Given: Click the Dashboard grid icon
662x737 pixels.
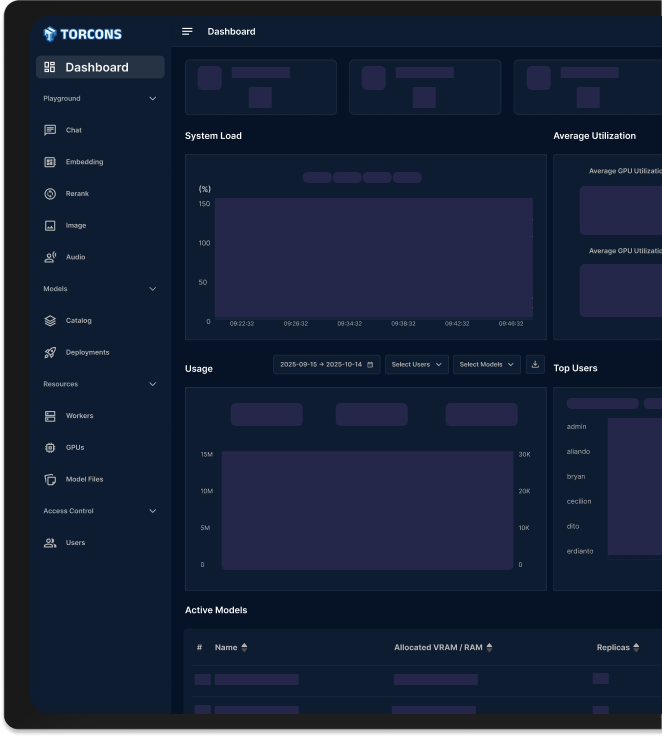Looking at the screenshot, I should tap(50, 67).
